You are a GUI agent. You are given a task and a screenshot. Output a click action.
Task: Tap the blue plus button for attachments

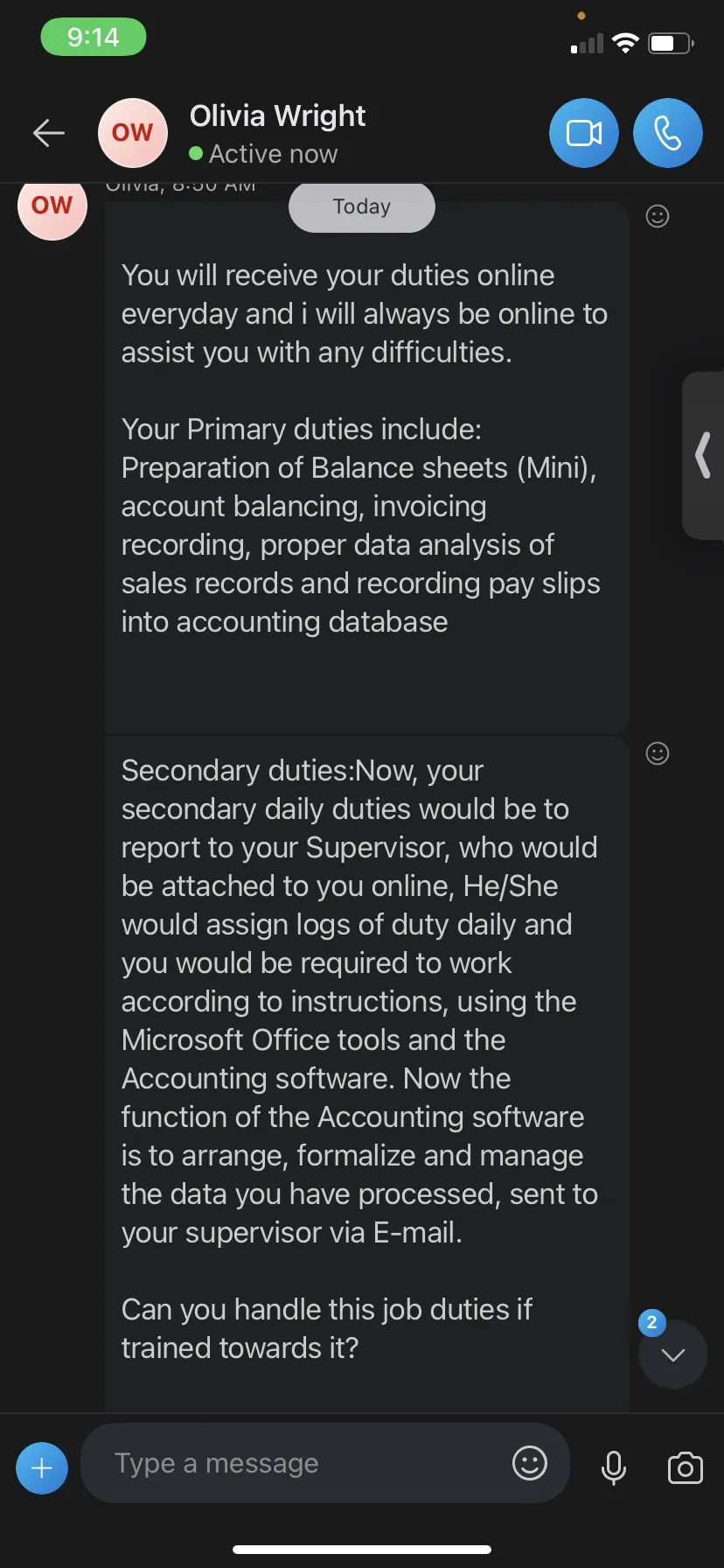[x=42, y=1467]
